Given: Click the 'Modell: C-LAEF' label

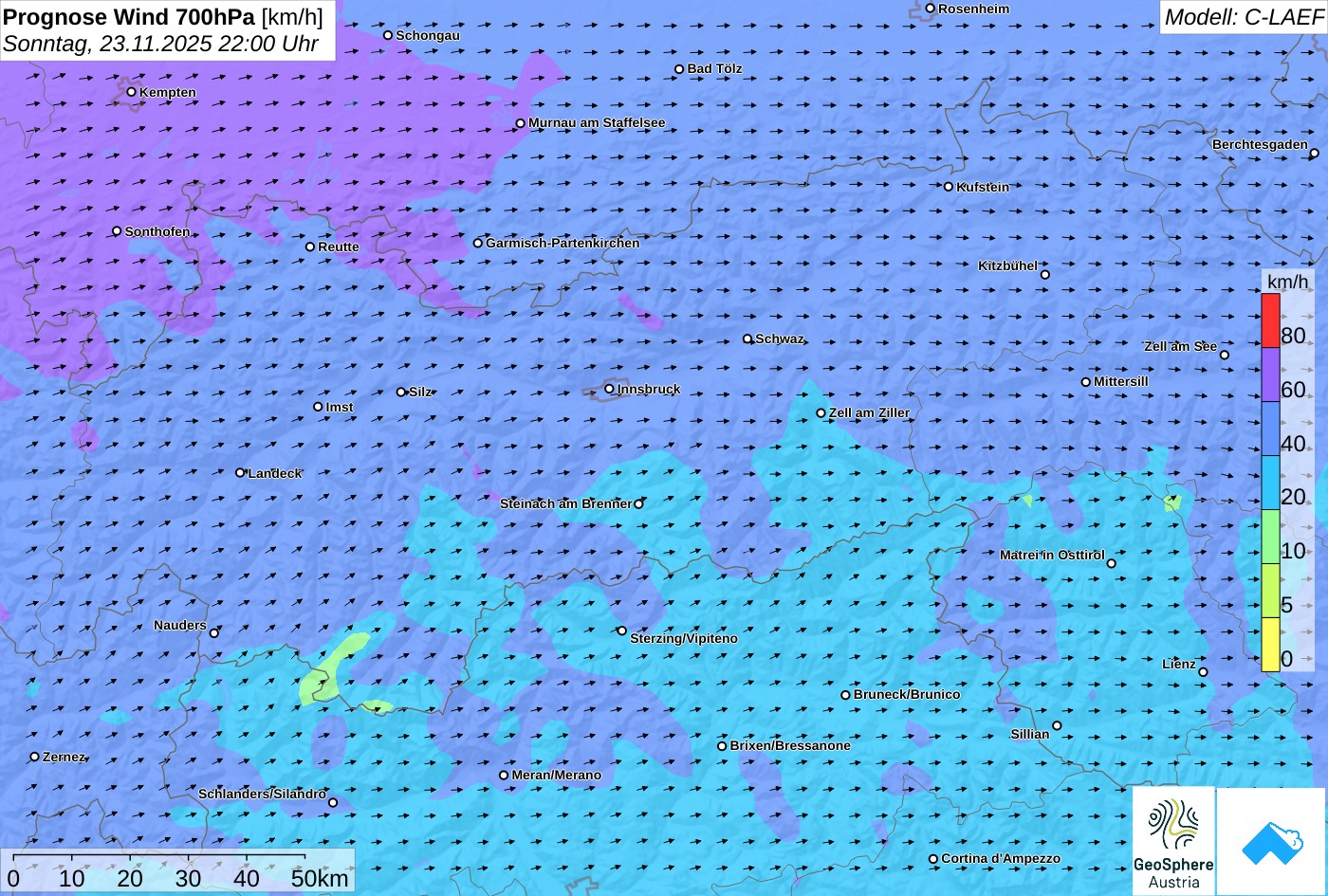Looking at the screenshot, I should pos(1243,17).
